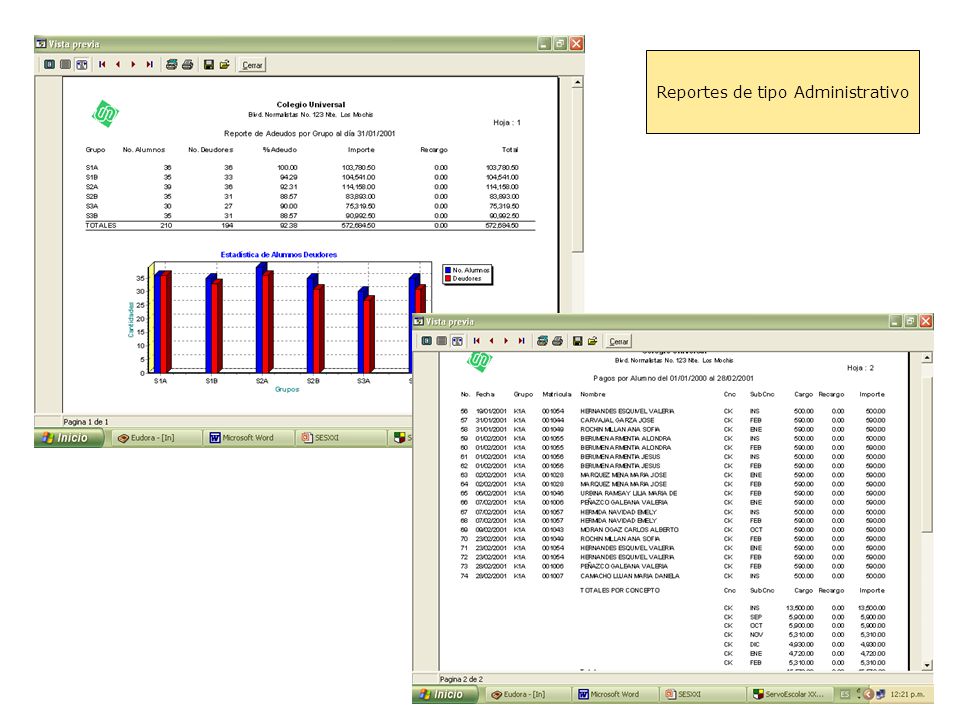Click the 'MORAN DIAZ CARLOS ALBERTO' row
The image size is (960, 720).
pyautogui.click(x=673, y=530)
